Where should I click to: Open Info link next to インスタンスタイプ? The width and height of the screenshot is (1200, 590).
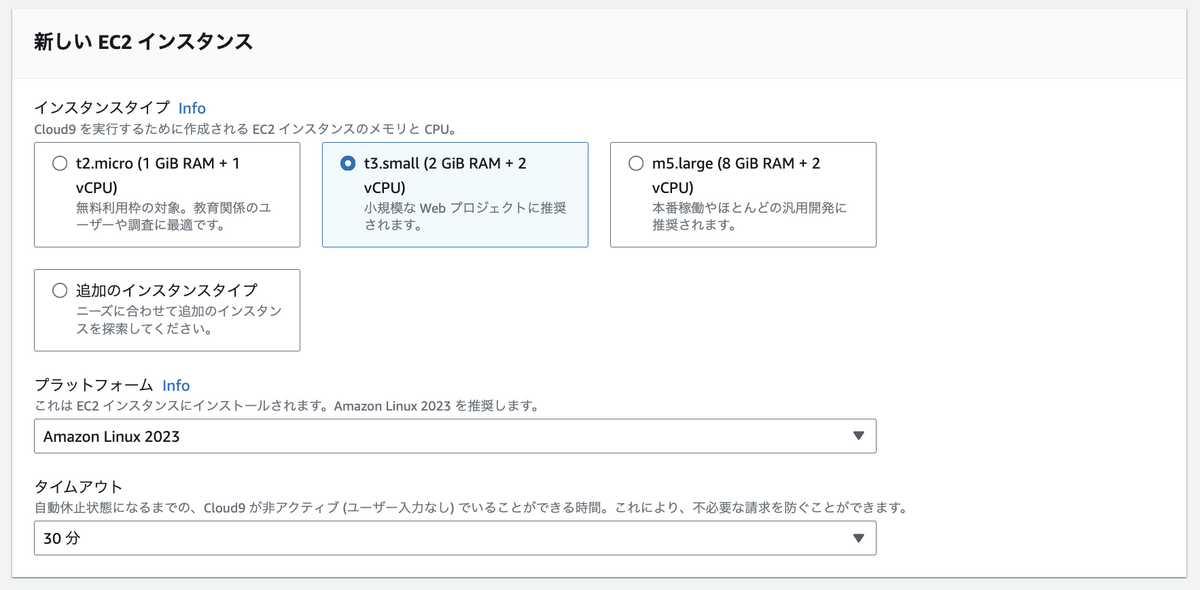tap(192, 108)
